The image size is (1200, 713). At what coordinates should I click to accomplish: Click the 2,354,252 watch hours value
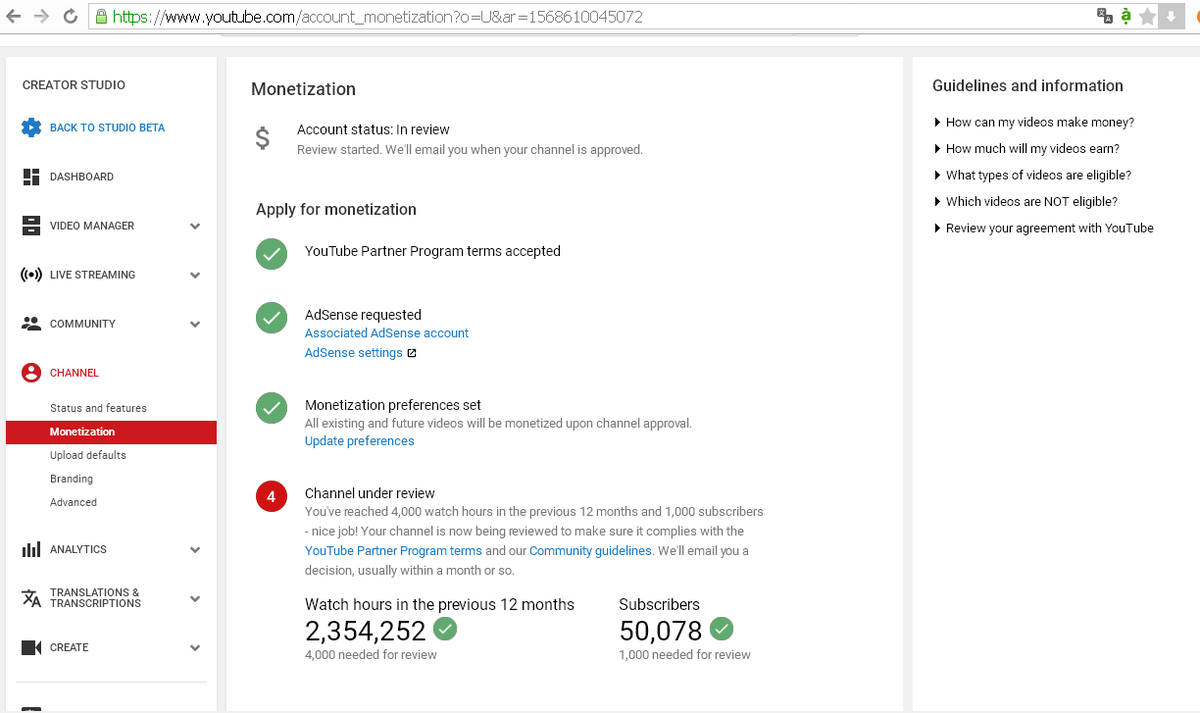click(x=365, y=630)
